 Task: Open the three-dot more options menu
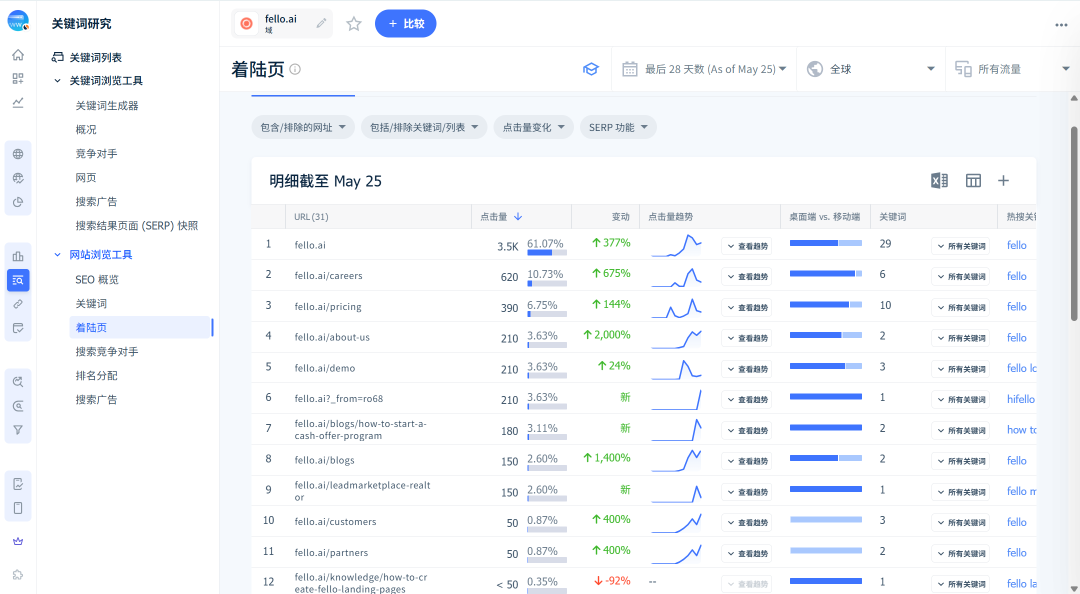1061,25
